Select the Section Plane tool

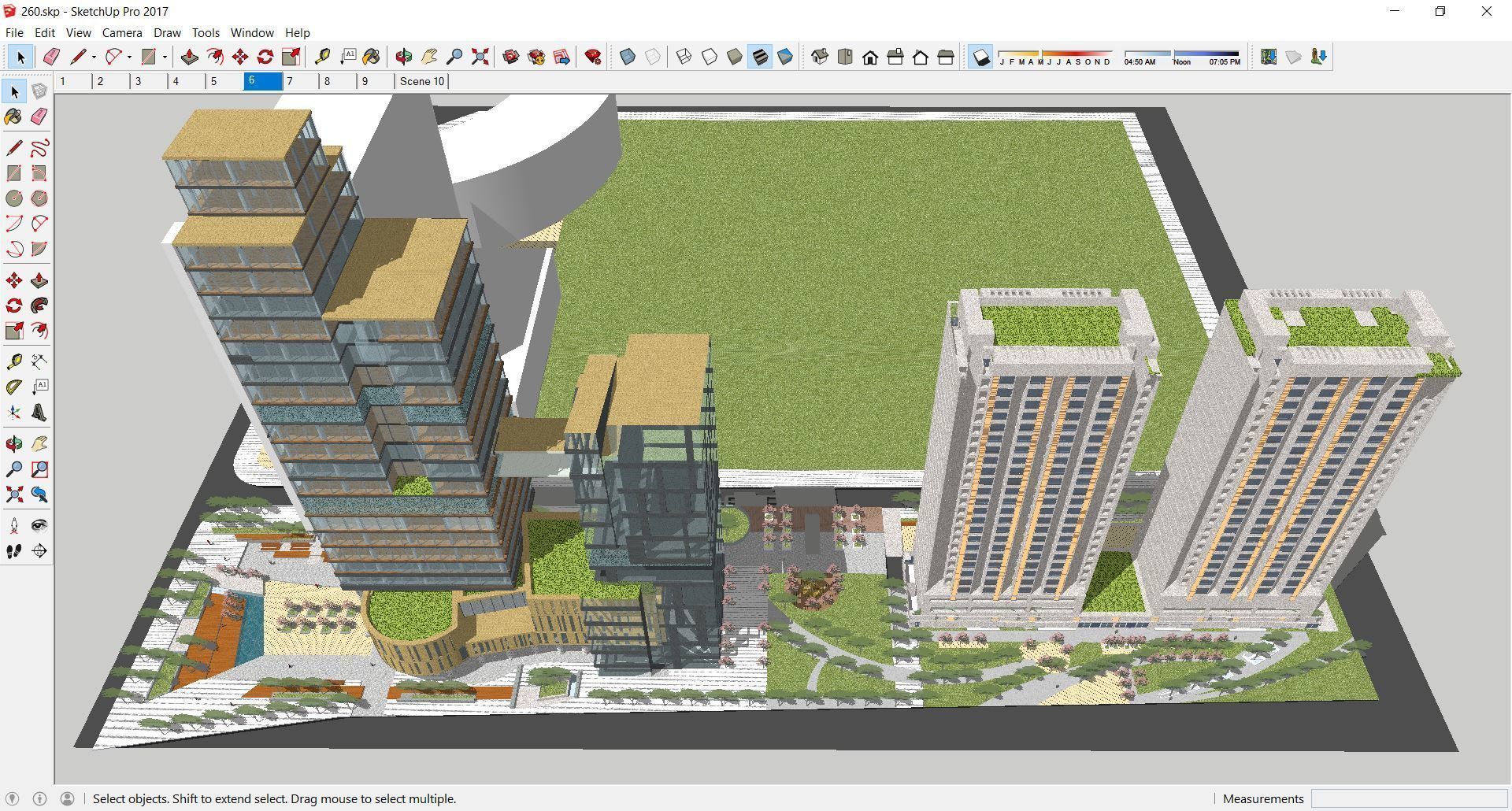point(39,551)
